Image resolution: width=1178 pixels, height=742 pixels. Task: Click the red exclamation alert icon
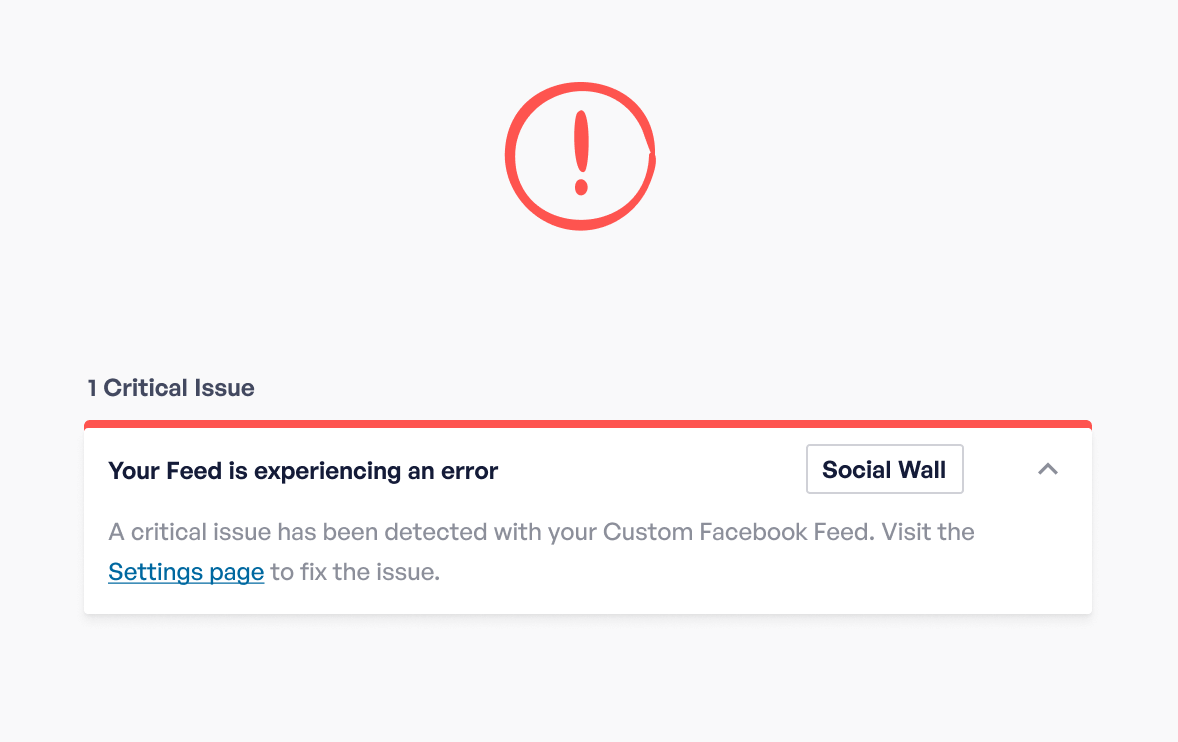[x=580, y=156]
